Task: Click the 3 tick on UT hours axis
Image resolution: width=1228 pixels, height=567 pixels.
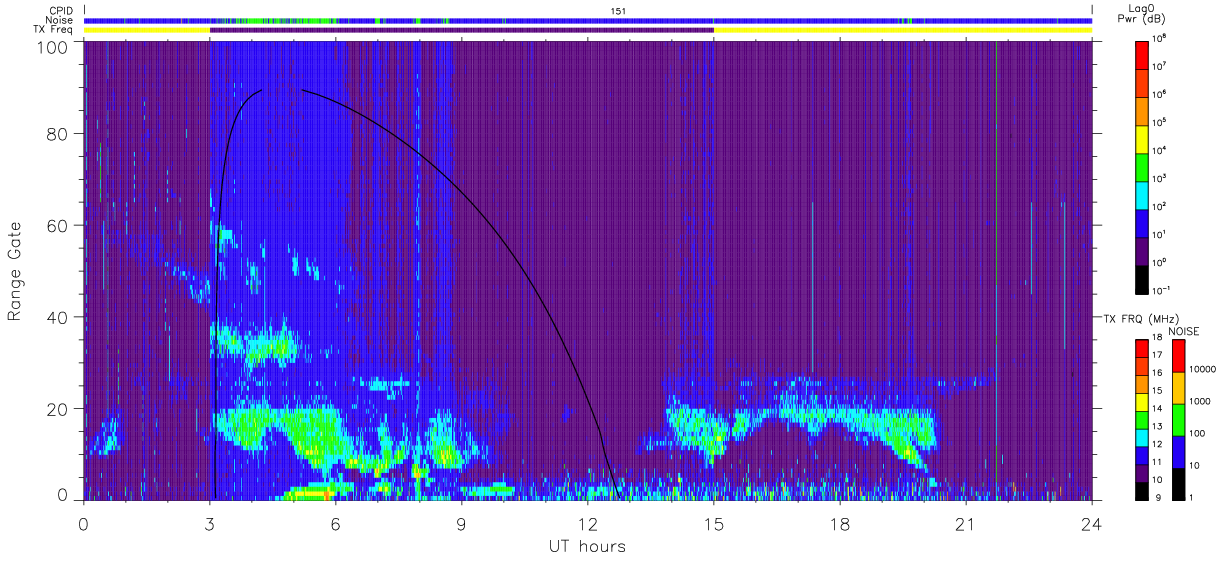Action: coord(210,525)
